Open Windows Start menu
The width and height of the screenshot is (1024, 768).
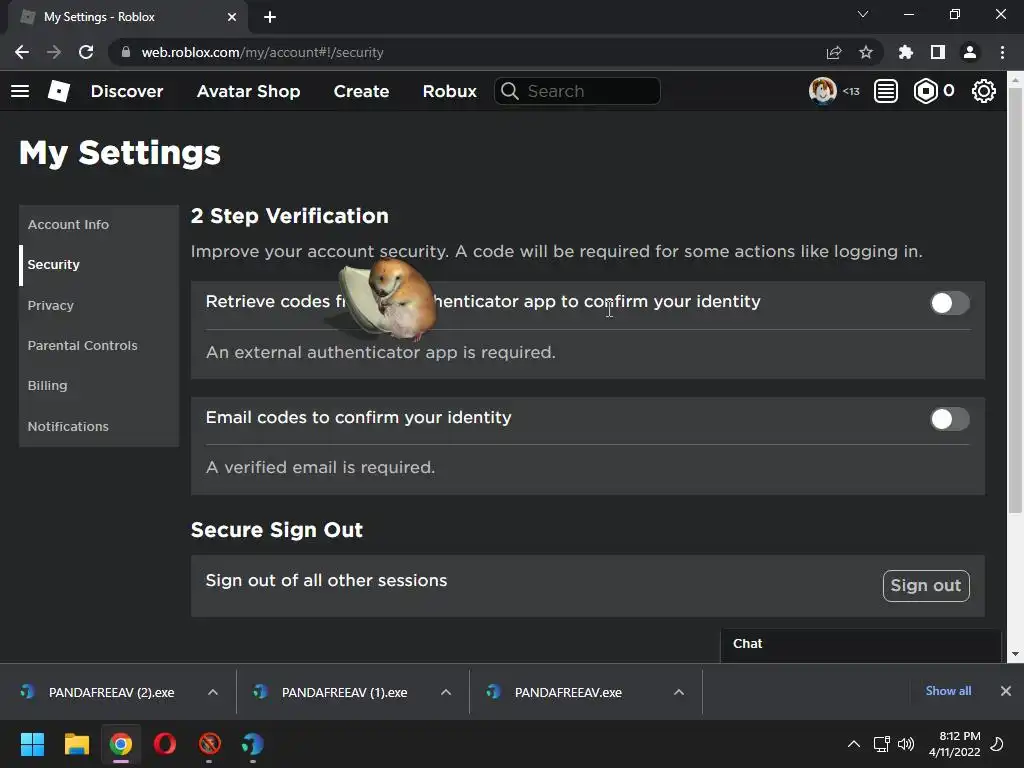[32, 744]
